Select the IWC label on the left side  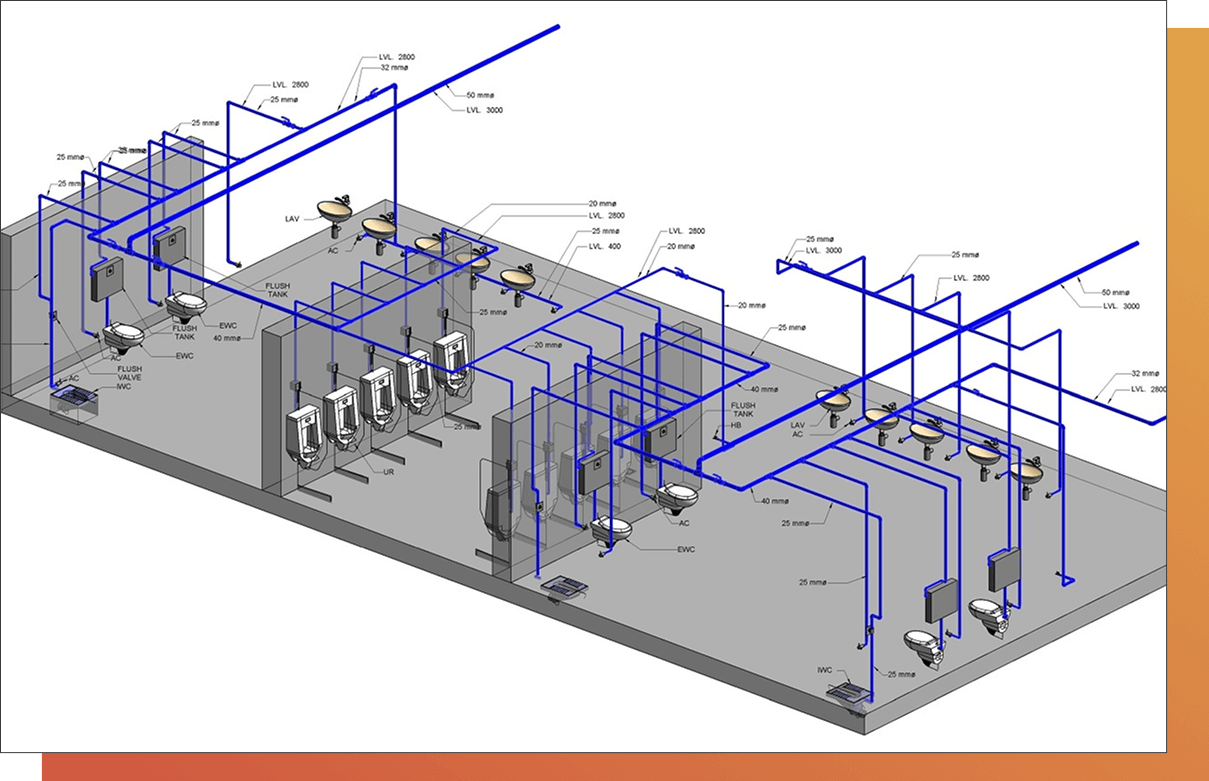click(125, 386)
